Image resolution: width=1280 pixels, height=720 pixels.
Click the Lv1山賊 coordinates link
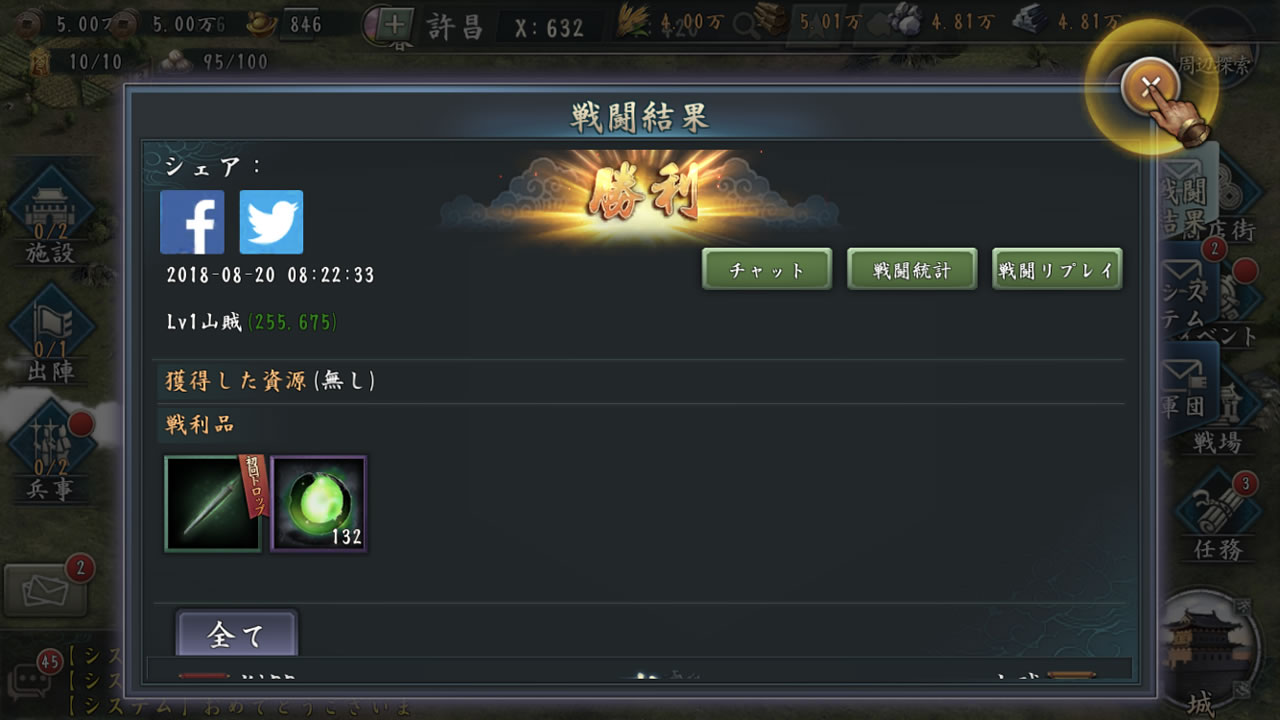(x=292, y=323)
